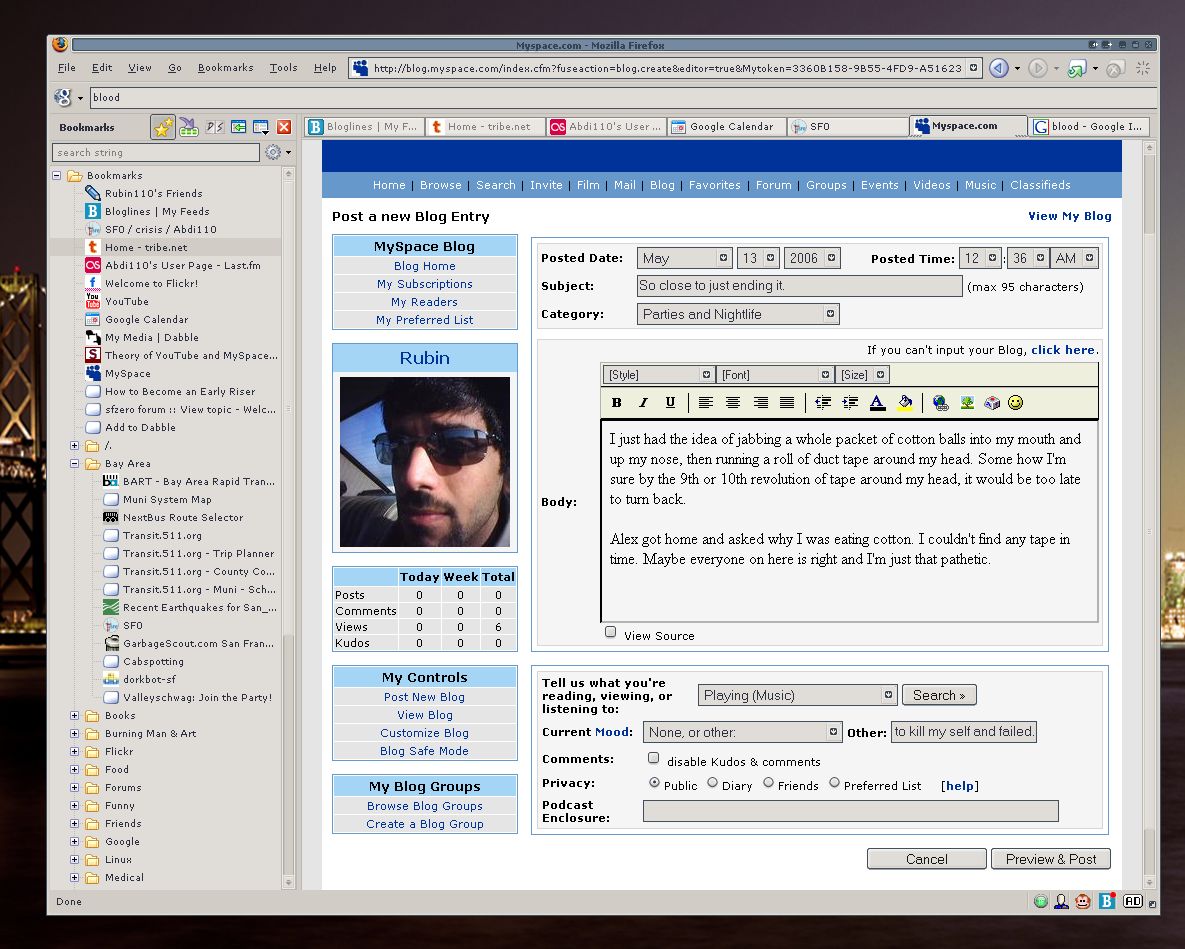1185x949 pixels.
Task: Close the Bookmarks sidebar with red X
Action: tap(284, 127)
